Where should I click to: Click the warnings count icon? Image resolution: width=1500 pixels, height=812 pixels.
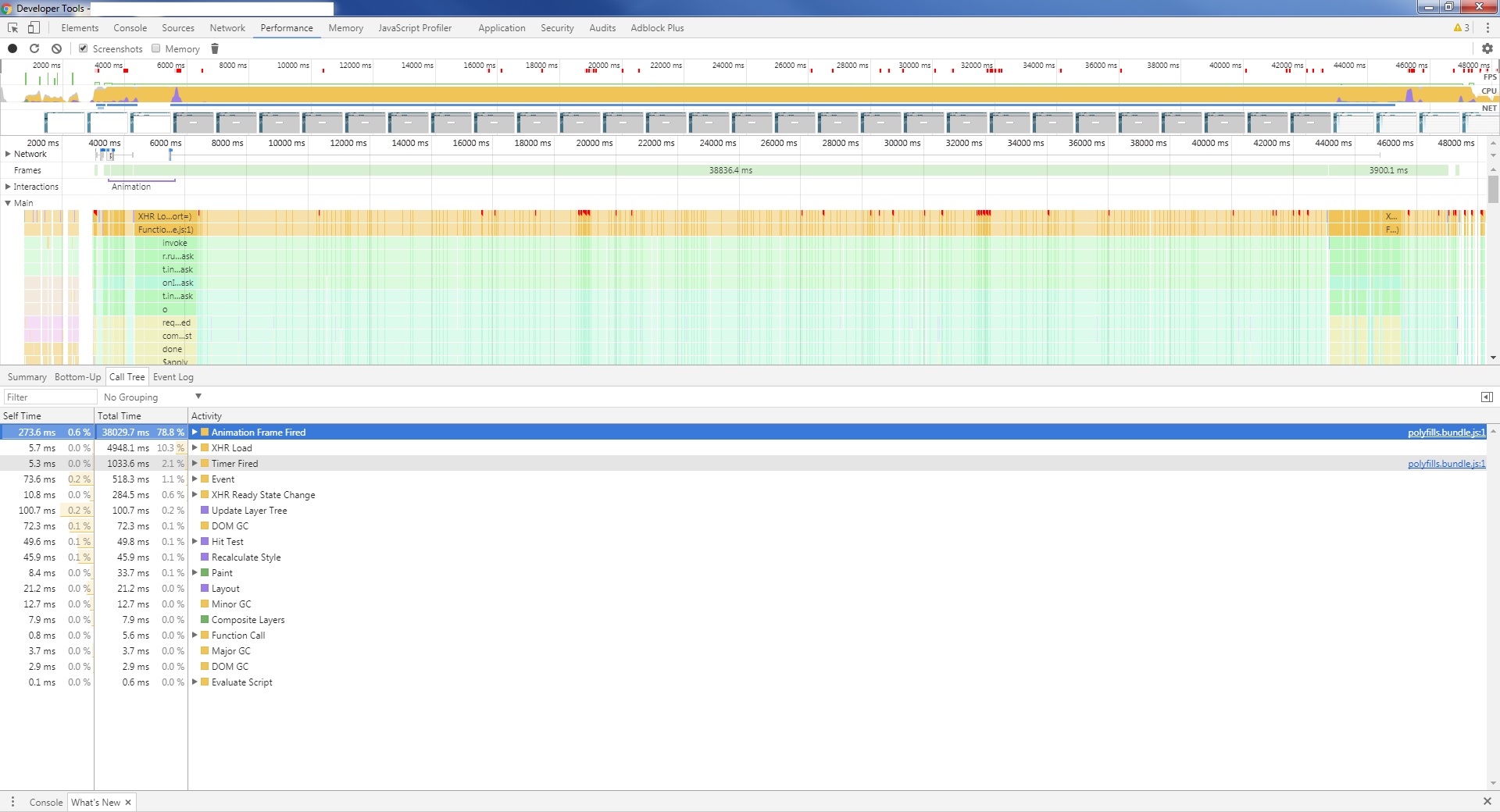point(1461,28)
